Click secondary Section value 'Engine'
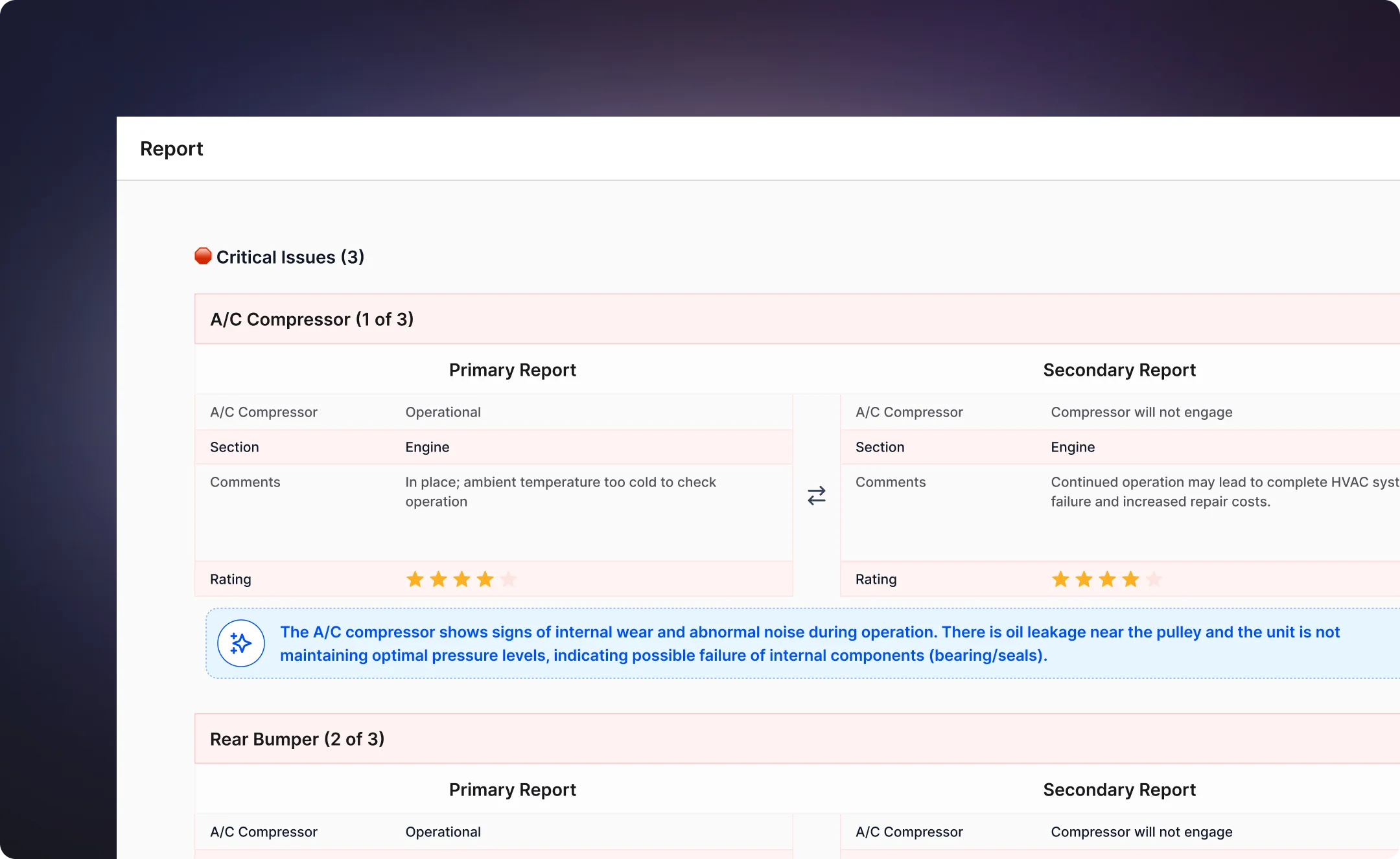Screen dimensions: 1400x859 pos(1073,447)
